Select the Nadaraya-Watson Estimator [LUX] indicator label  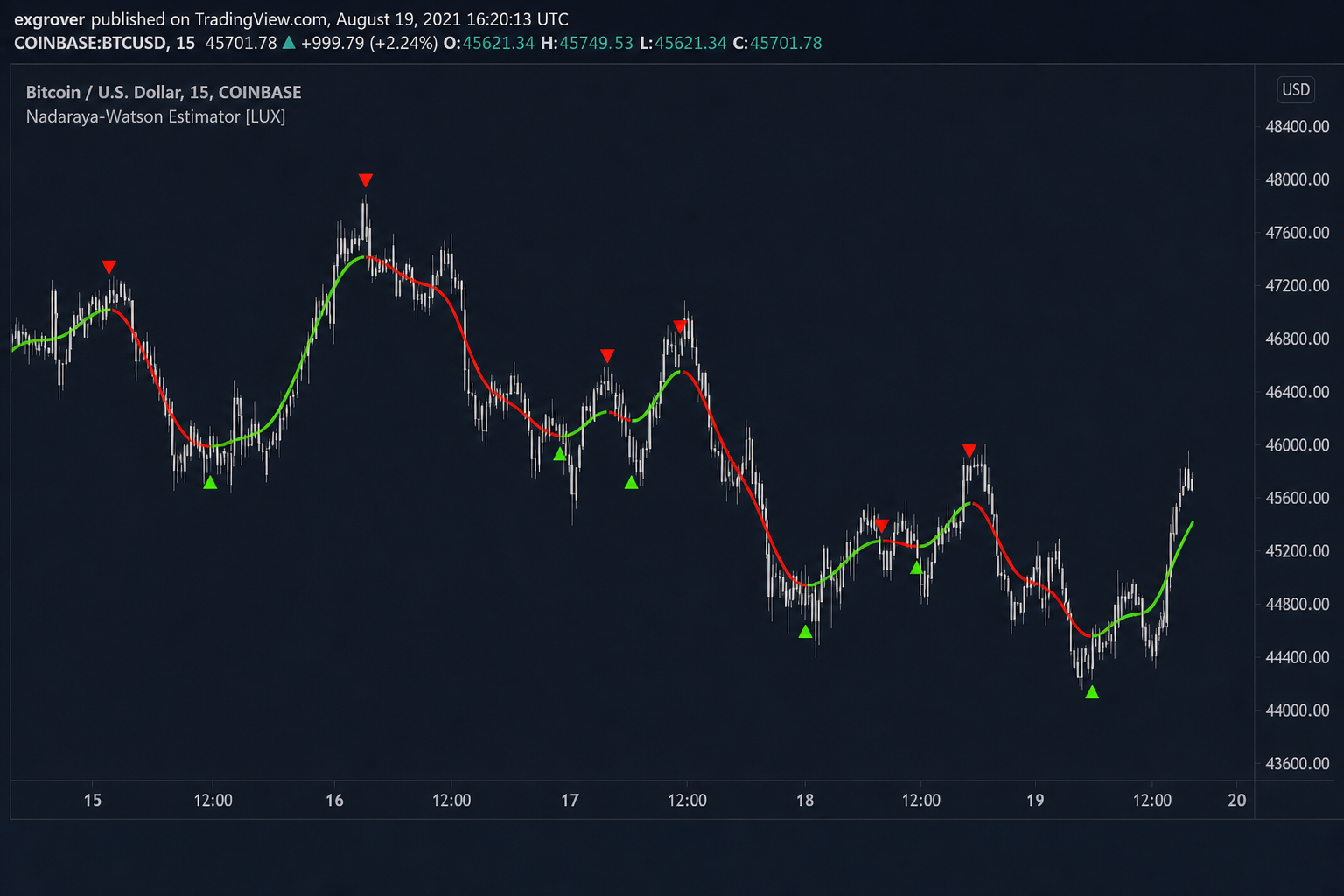coord(156,116)
